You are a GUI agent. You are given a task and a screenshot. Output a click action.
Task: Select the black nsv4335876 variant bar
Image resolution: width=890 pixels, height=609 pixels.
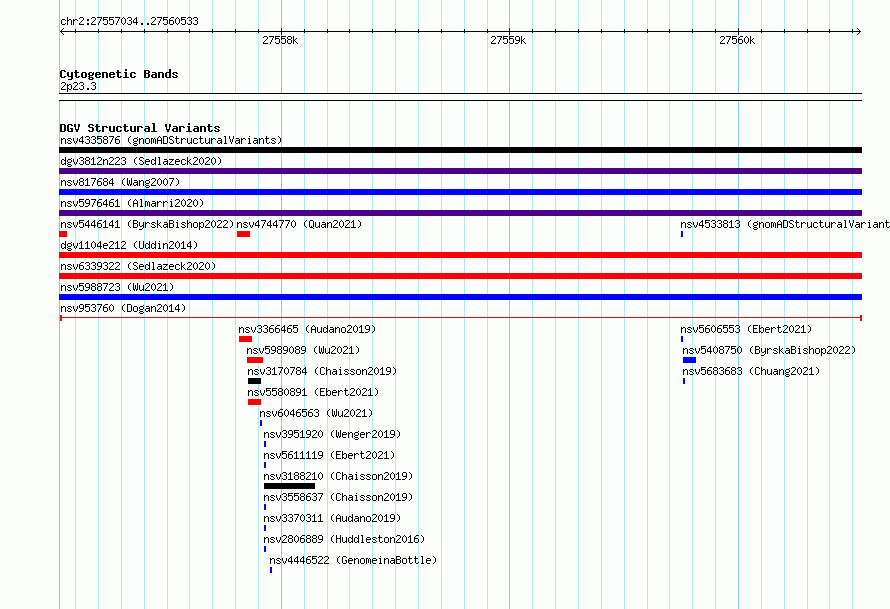[x=460, y=150]
